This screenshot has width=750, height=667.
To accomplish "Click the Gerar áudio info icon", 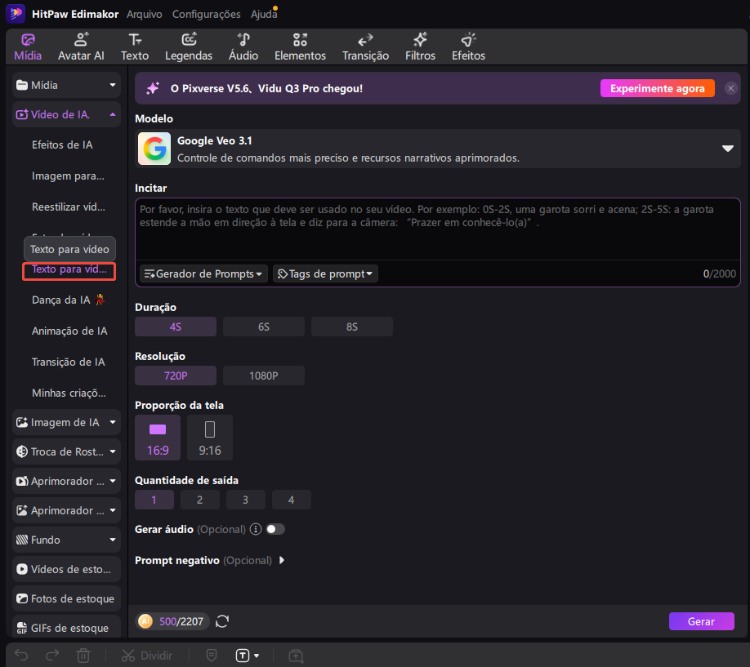I will (x=256, y=529).
